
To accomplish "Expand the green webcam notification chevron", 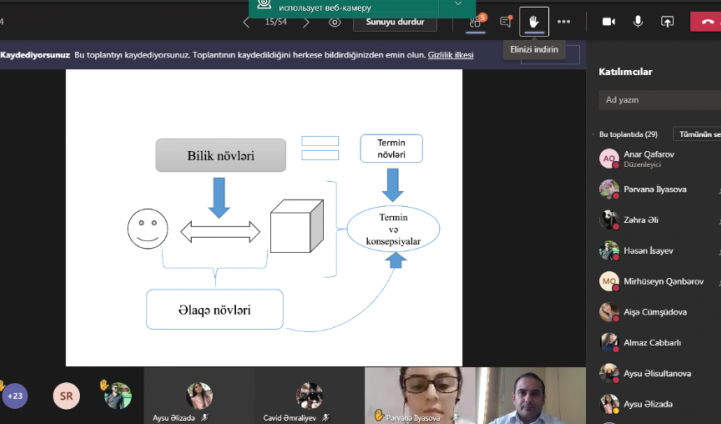I will click(x=458, y=4).
